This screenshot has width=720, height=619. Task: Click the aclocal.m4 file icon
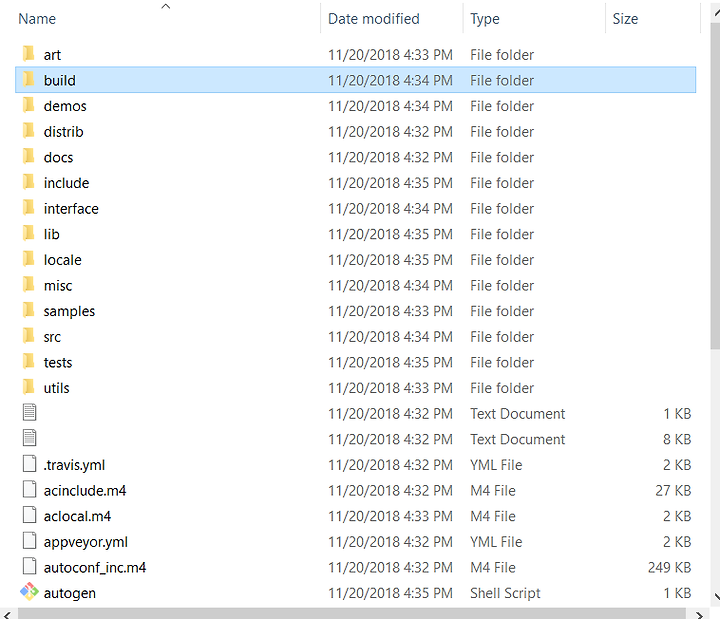tap(29, 515)
